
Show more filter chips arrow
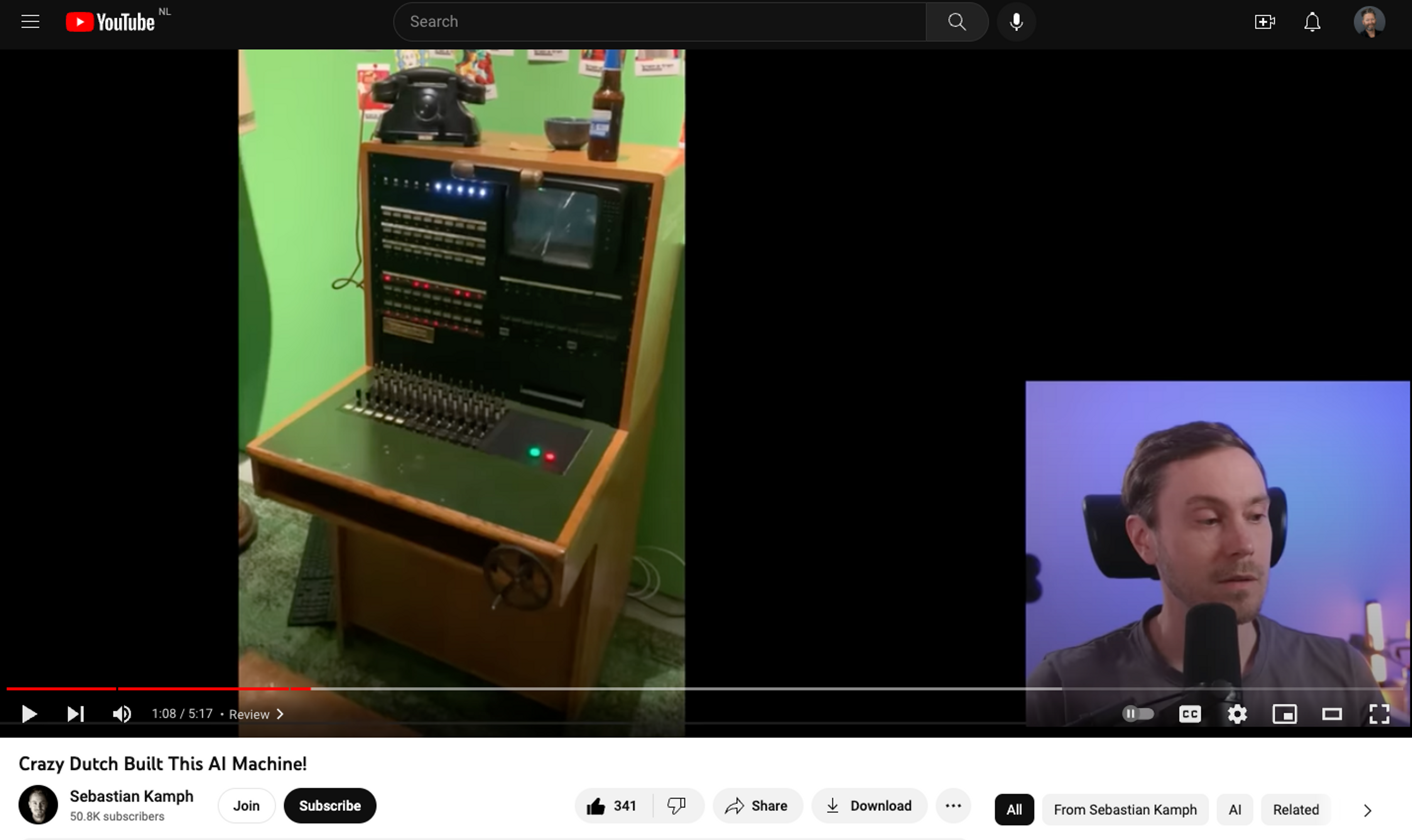pyautogui.click(x=1367, y=810)
